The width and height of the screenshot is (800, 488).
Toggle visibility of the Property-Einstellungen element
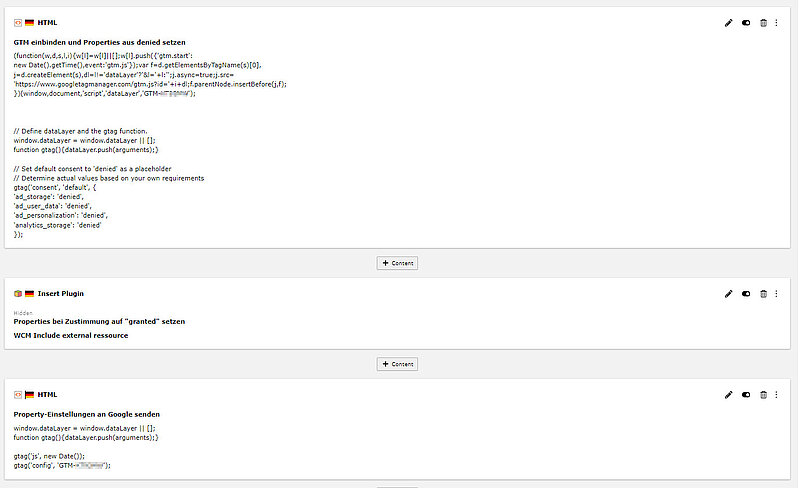[746, 396]
